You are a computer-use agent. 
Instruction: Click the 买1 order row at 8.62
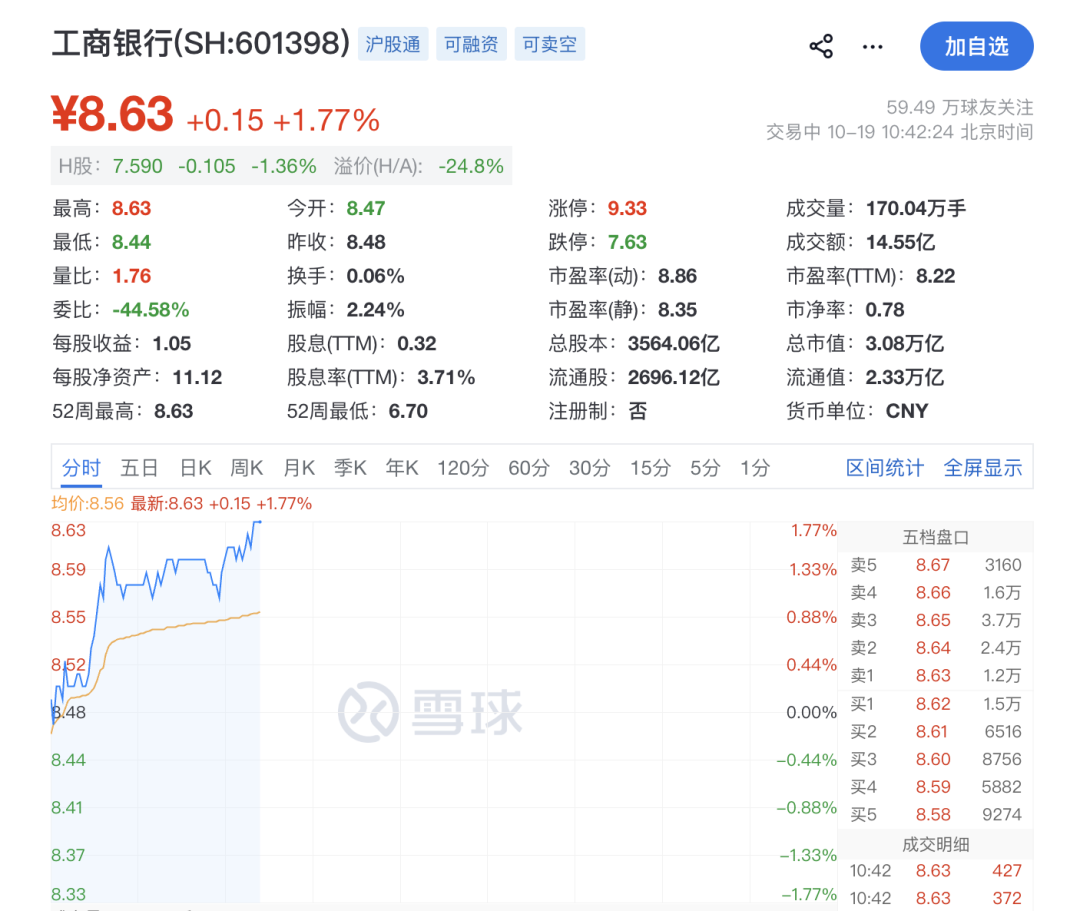[x=936, y=704]
